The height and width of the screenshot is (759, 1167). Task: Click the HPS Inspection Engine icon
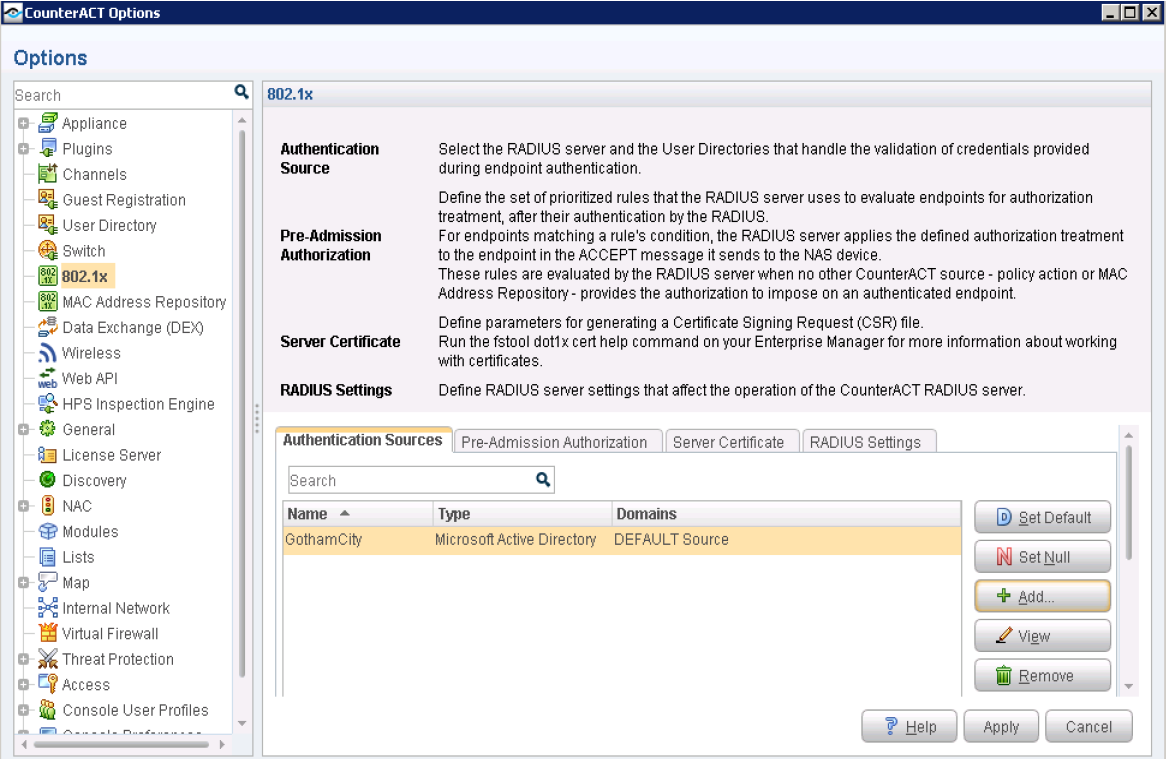point(48,404)
